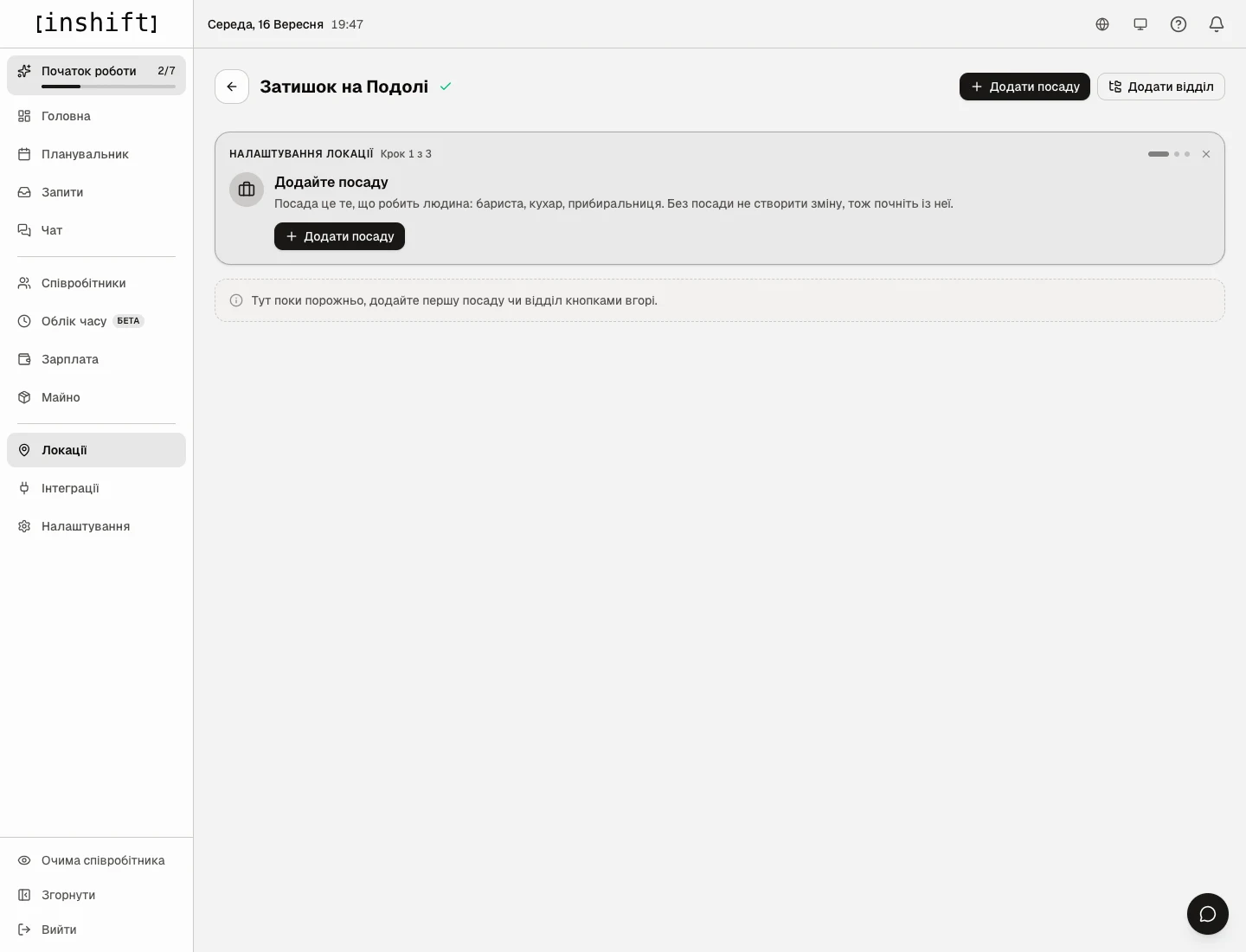Open Зарплата page
Screen dimensions: 1246x952
96,359
